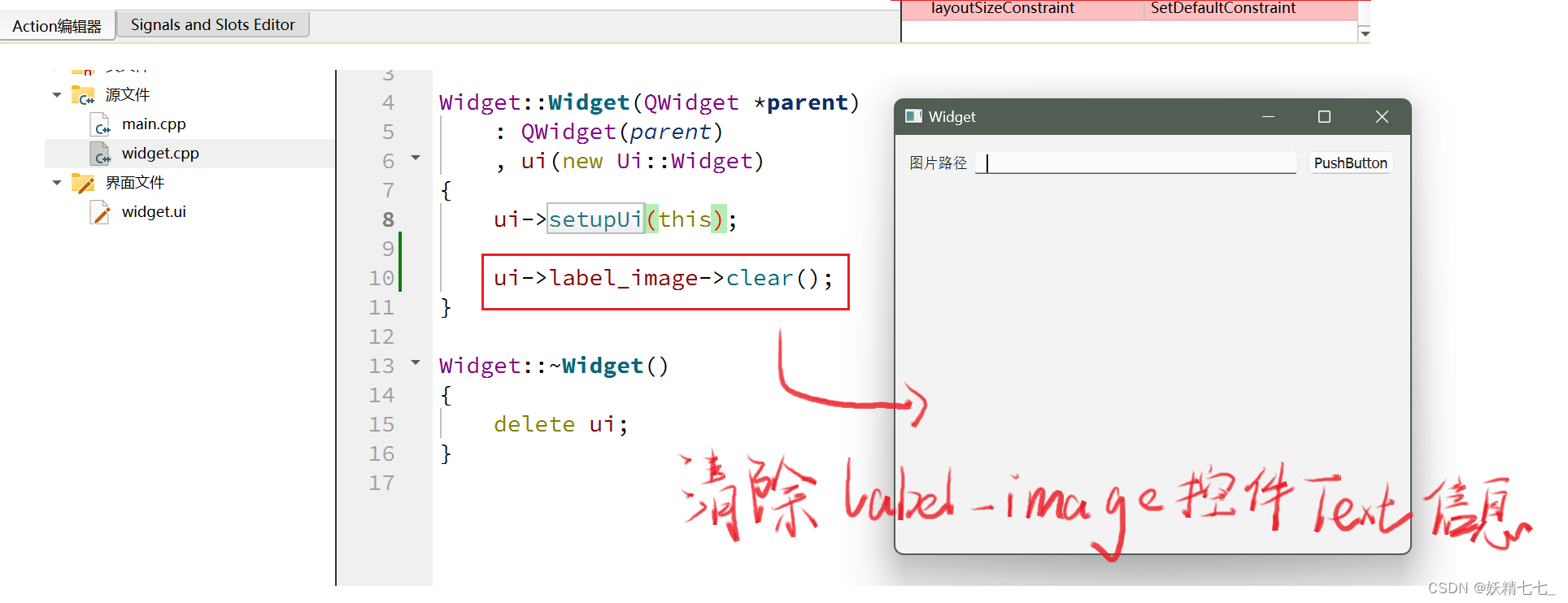Click 'delete ui;' code line
This screenshot has width=1568, height=603.
tap(561, 424)
